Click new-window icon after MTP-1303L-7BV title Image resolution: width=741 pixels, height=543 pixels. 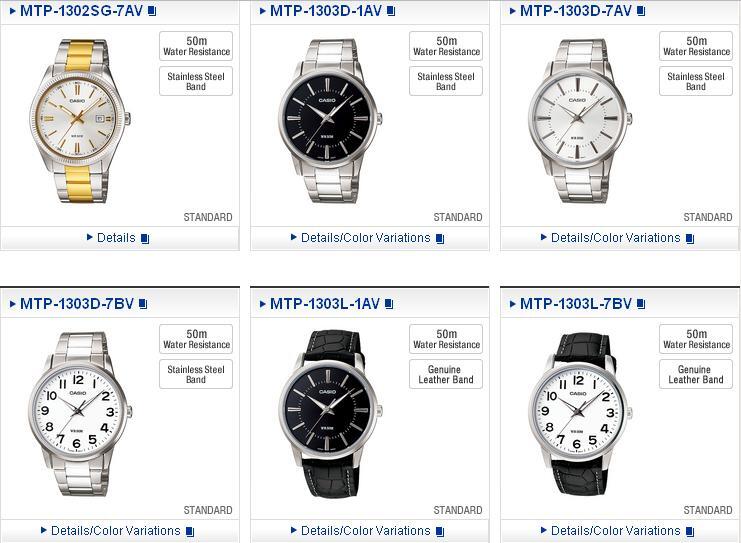(x=641, y=304)
